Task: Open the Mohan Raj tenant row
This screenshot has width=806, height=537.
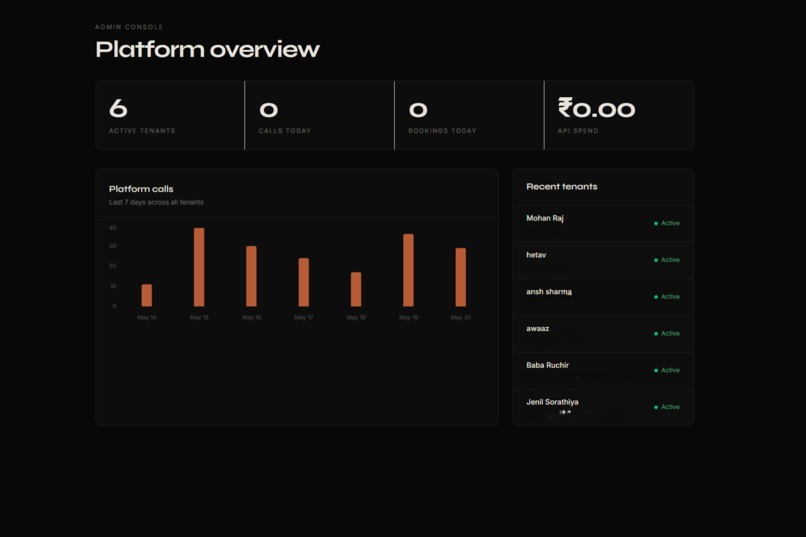Action: click(x=603, y=224)
